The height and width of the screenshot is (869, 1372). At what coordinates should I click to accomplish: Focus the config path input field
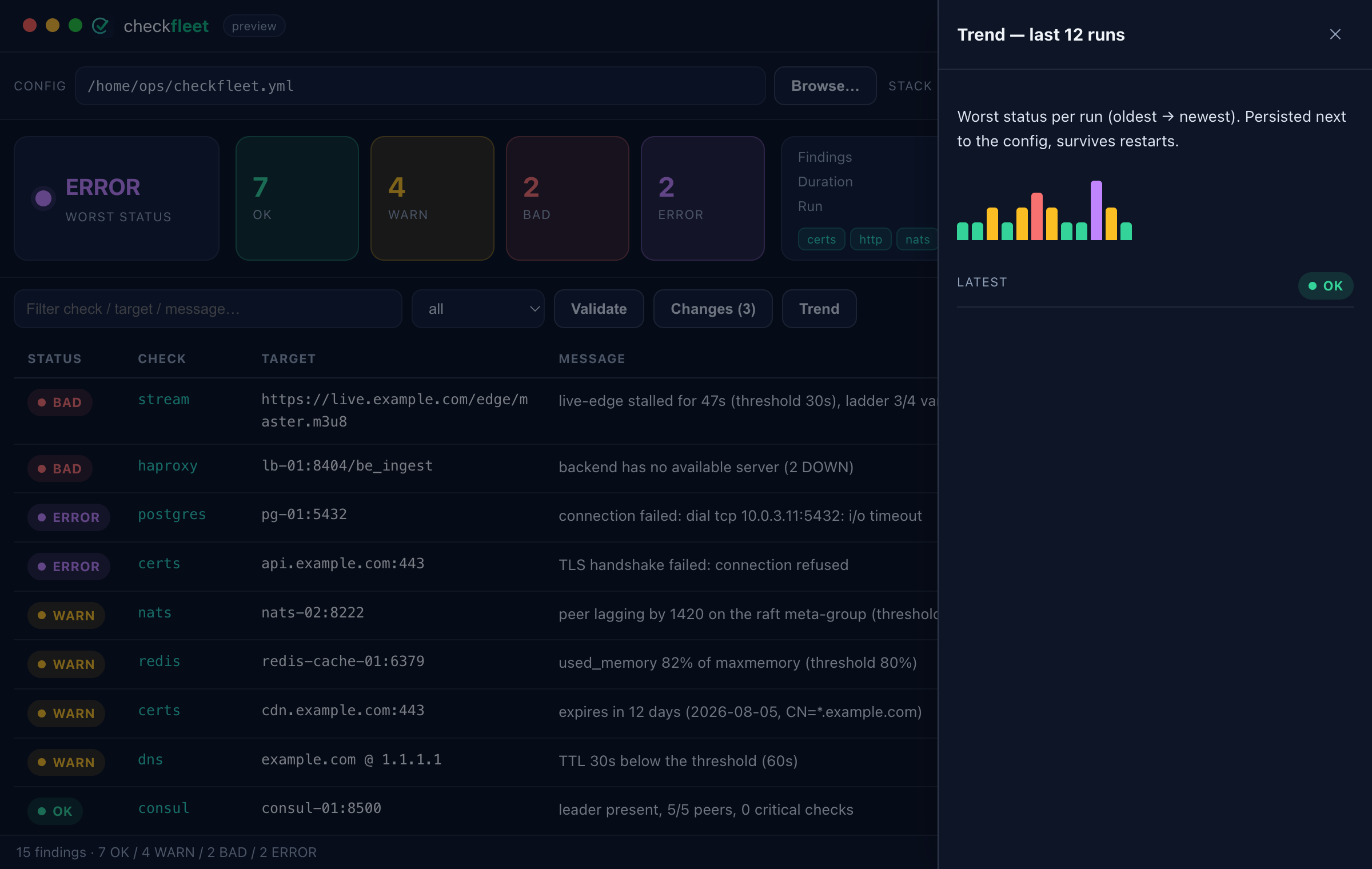coord(420,86)
